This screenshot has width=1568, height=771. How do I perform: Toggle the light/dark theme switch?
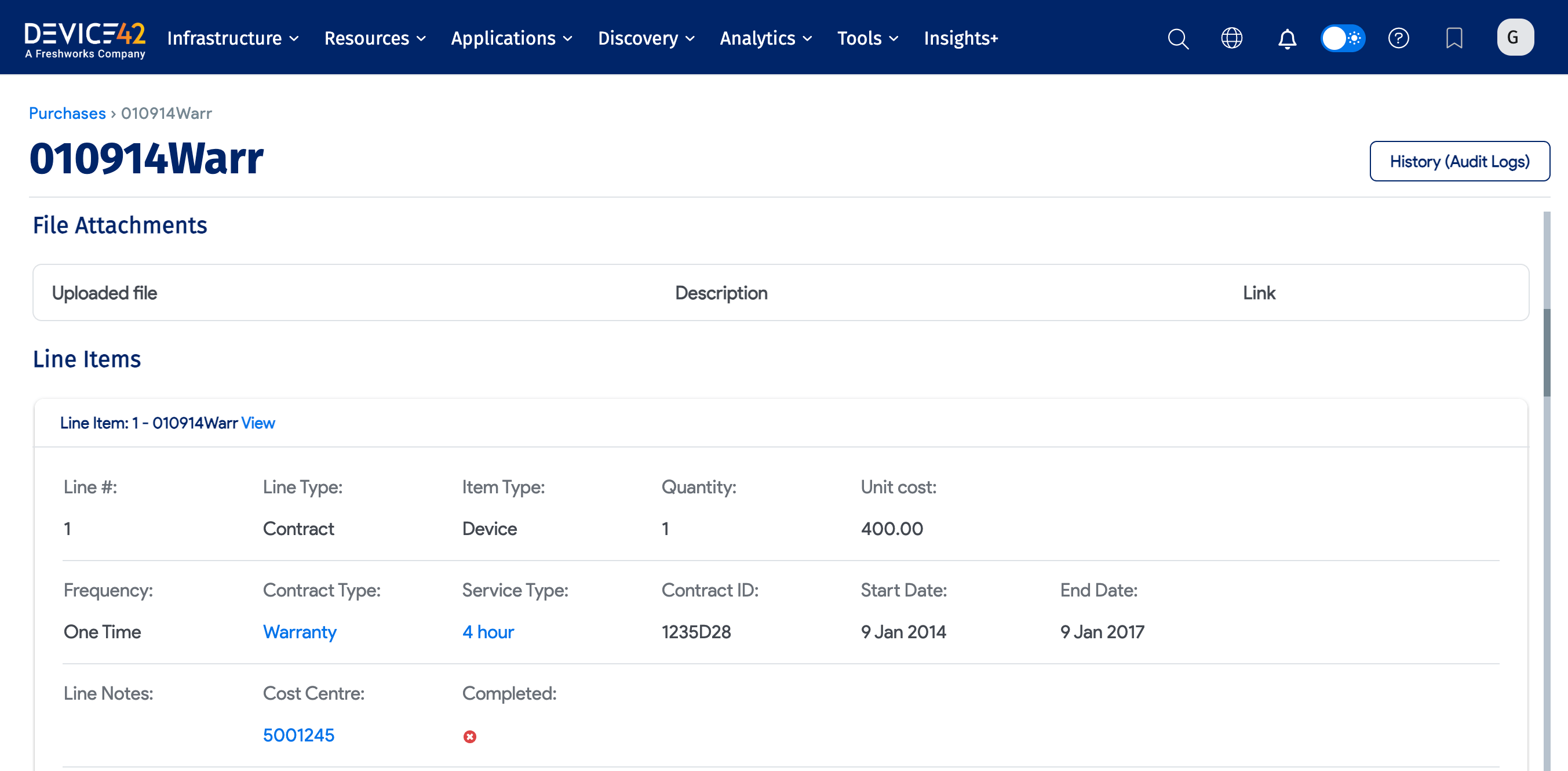coord(1342,38)
